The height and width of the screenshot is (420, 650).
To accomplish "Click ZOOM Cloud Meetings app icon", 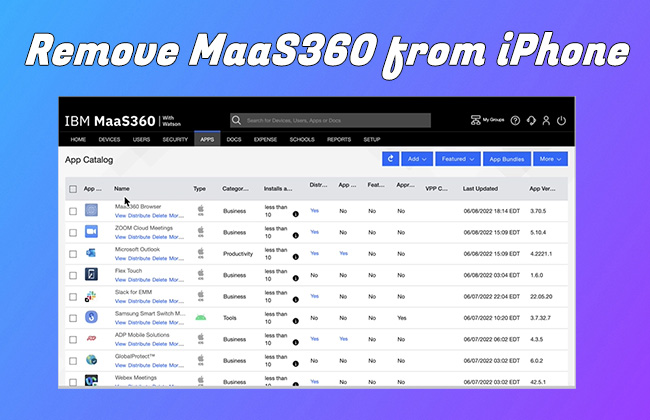I will pos(91,231).
